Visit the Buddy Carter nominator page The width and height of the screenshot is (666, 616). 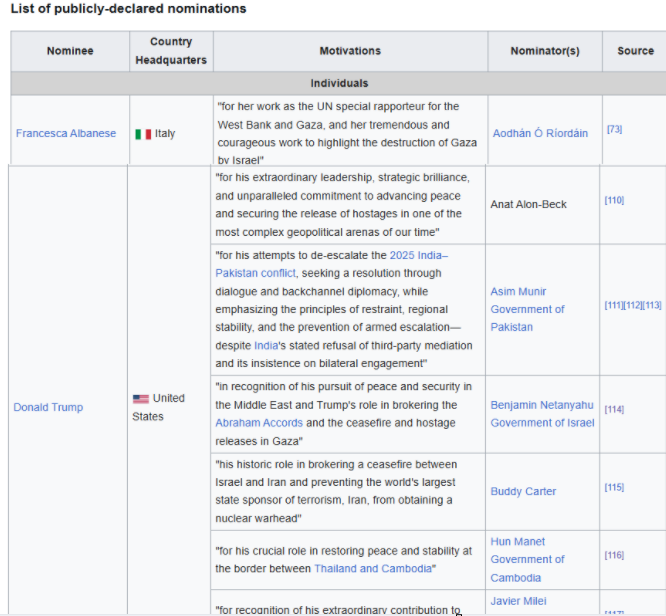coord(523,491)
